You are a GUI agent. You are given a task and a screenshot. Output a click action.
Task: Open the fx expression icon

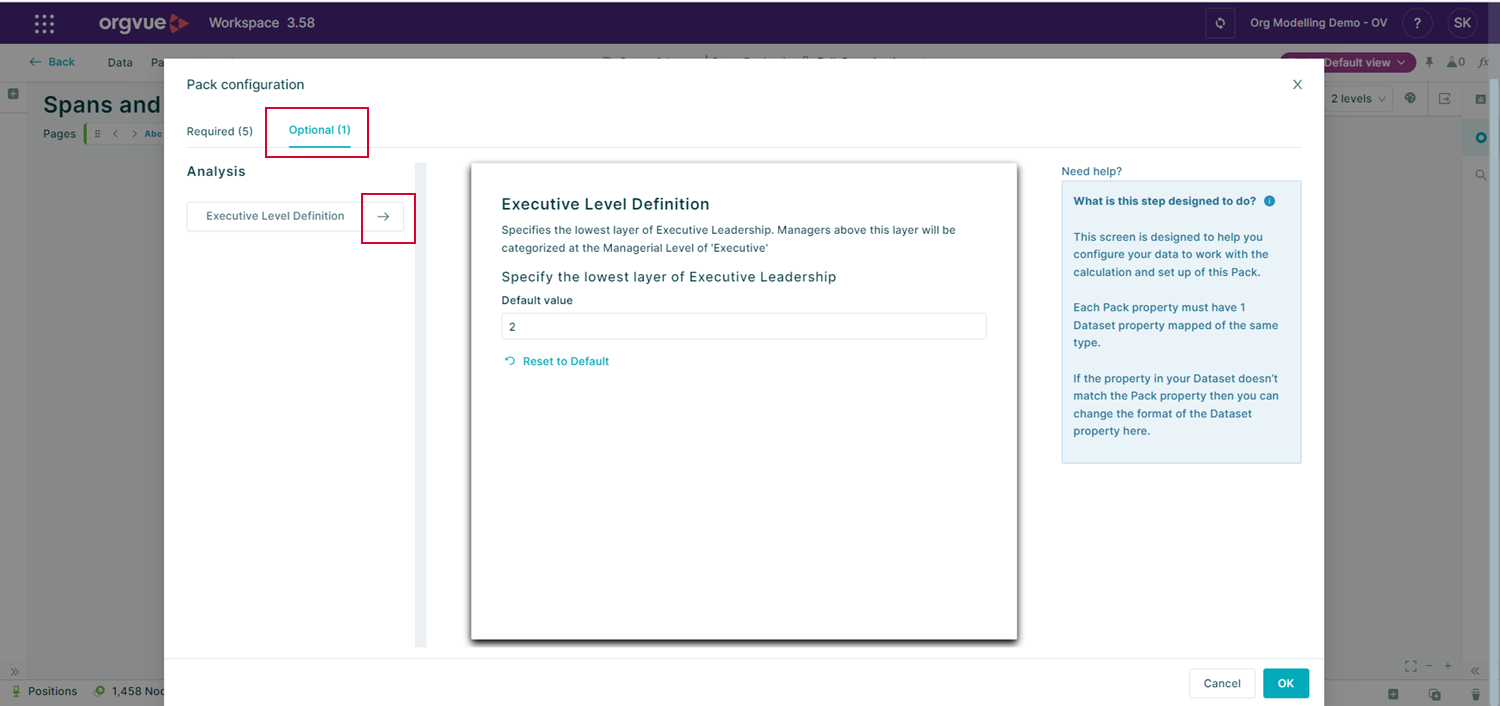(1482, 62)
